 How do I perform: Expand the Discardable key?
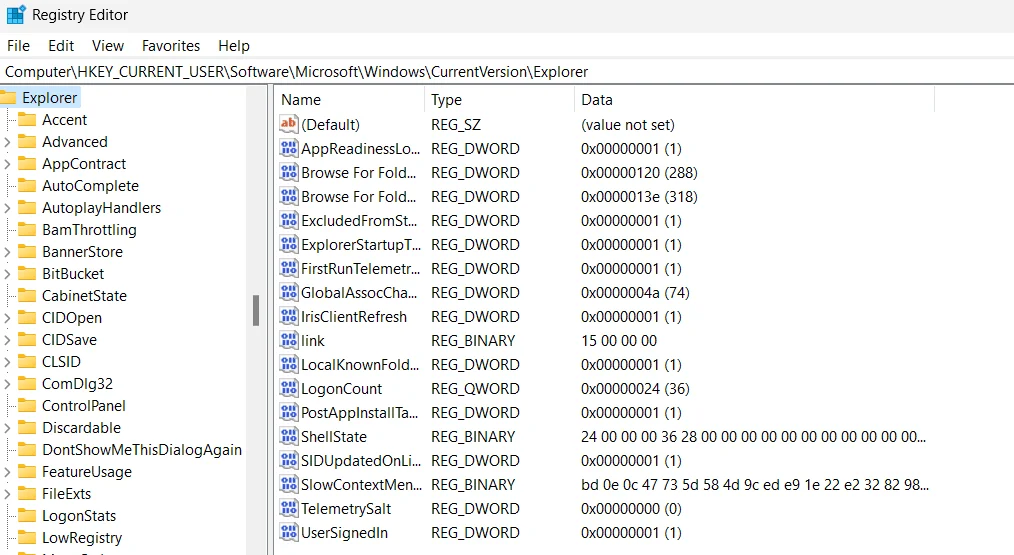(x=7, y=428)
